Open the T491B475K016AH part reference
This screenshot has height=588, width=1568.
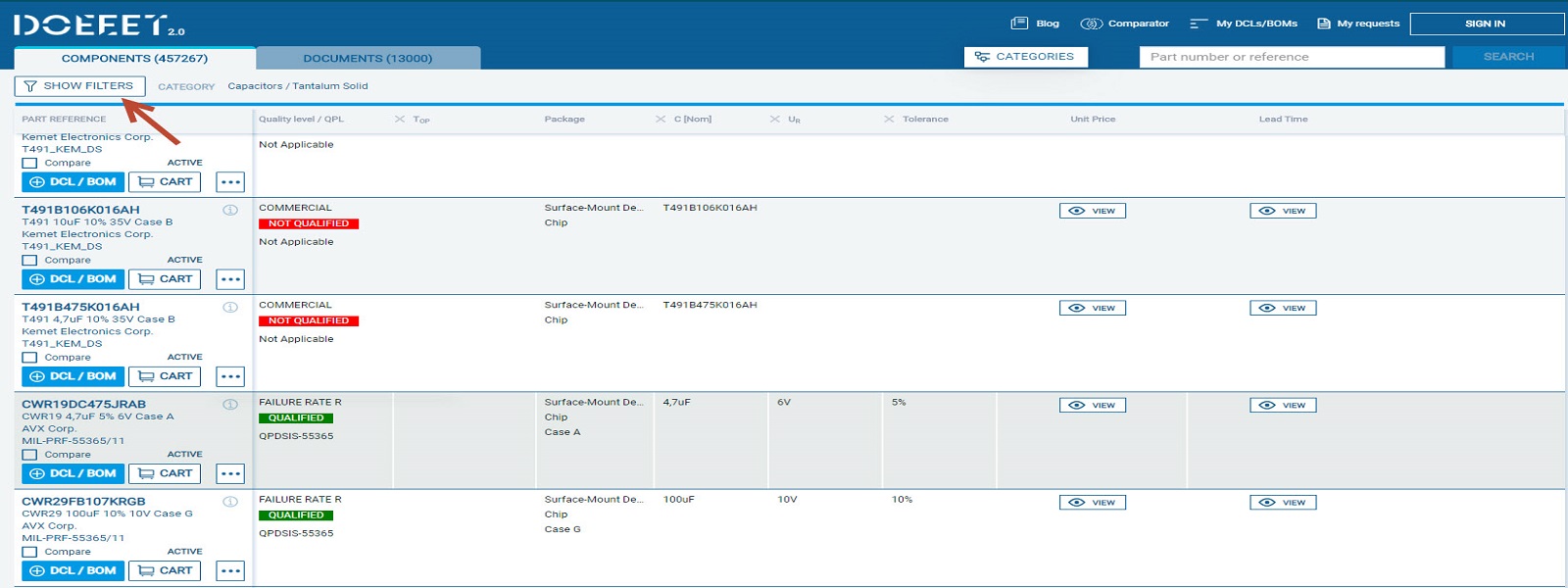(x=80, y=307)
